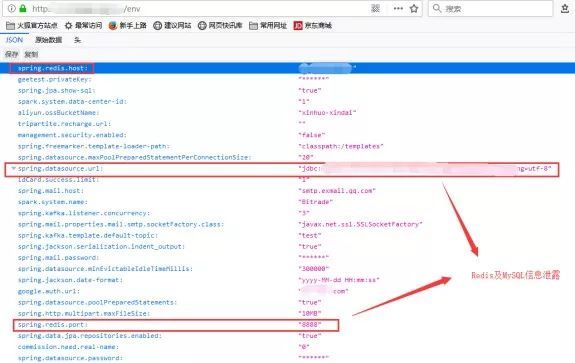Select the spring.datasource.url key
575x363 pixels.
click(x=61, y=168)
